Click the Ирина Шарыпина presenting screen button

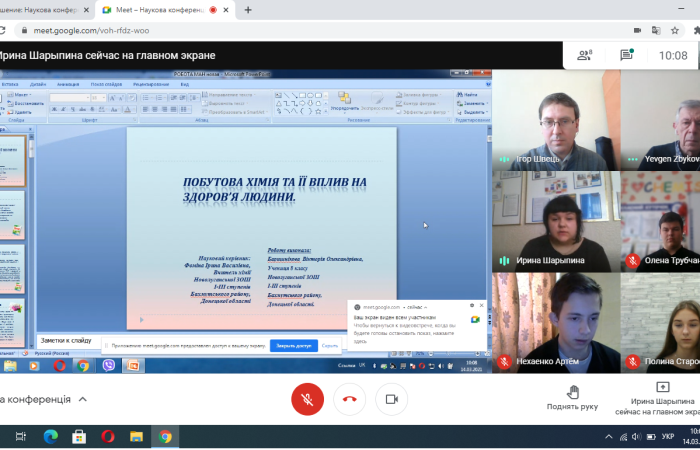coord(660,397)
